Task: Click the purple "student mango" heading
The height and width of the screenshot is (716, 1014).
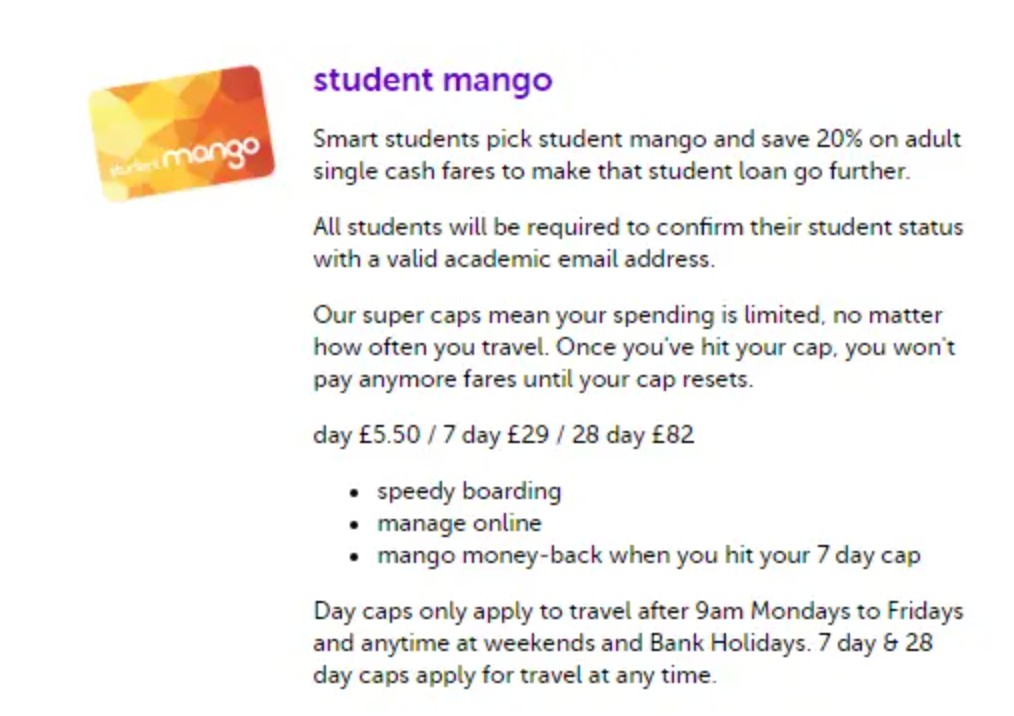Action: point(432,80)
